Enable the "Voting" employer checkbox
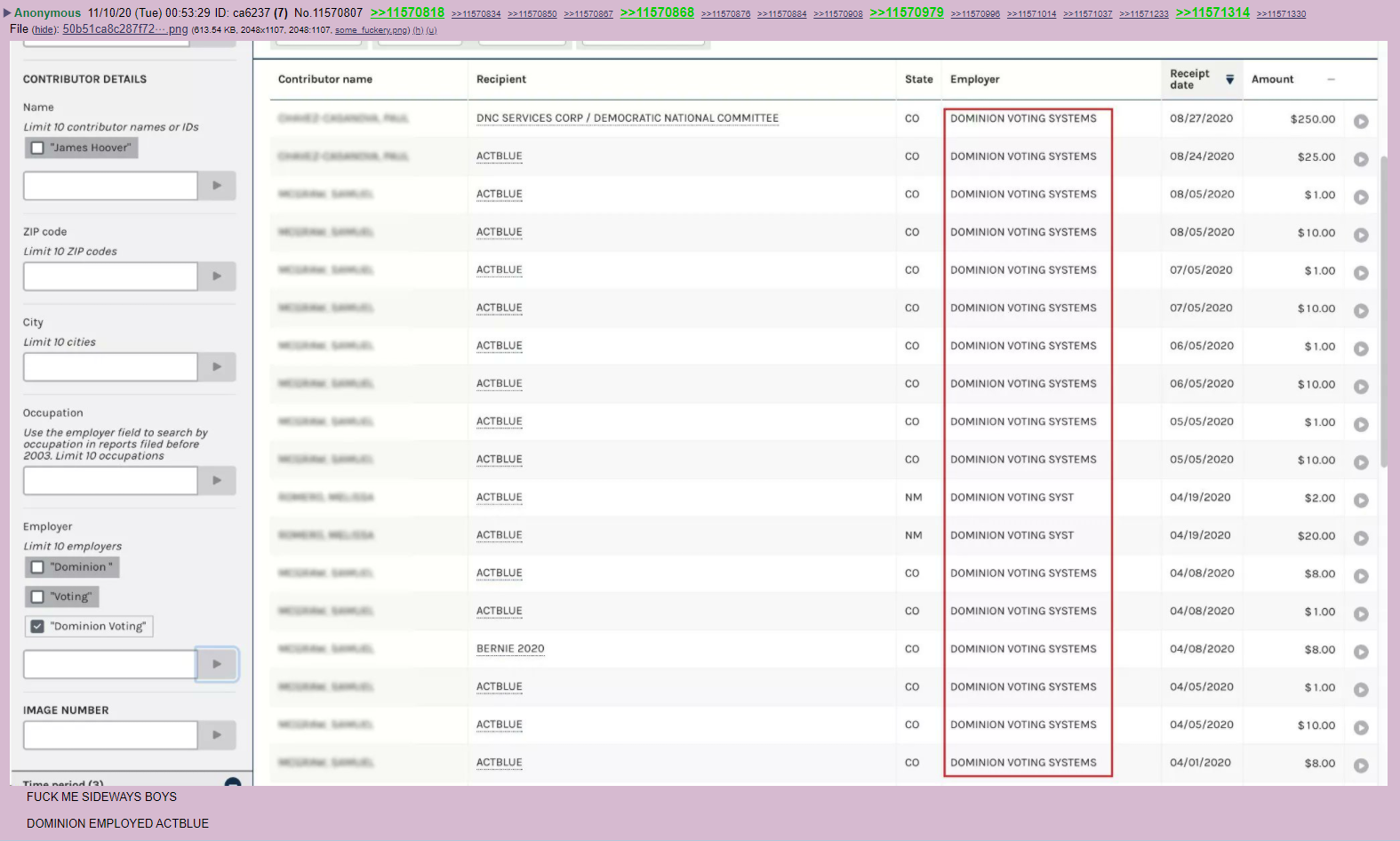This screenshot has width=1400, height=841. click(37, 597)
